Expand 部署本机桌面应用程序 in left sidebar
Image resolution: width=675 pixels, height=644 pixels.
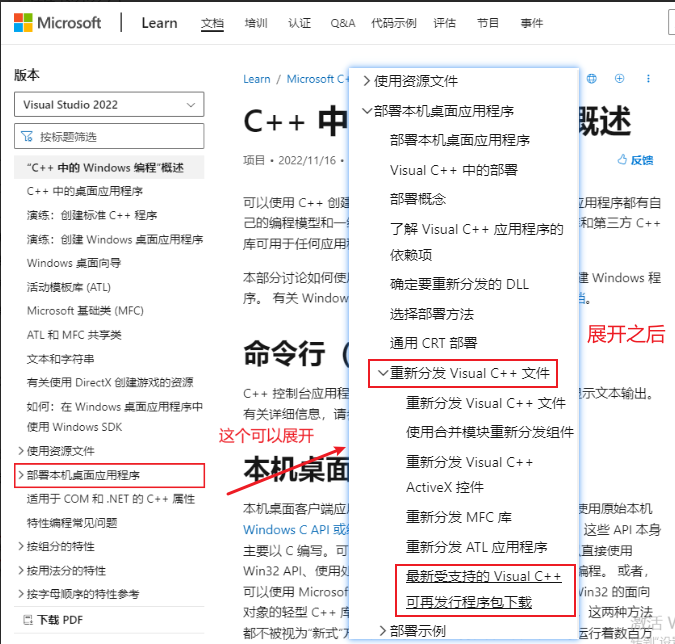21,475
